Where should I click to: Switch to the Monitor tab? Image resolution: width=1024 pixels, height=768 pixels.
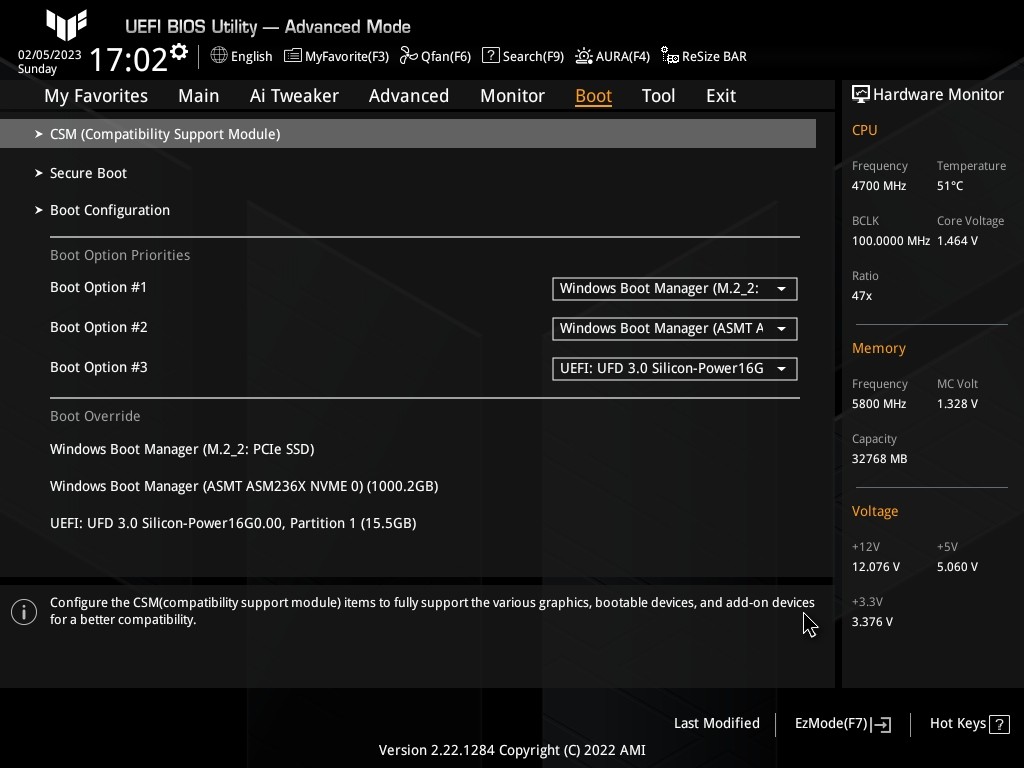tap(512, 96)
